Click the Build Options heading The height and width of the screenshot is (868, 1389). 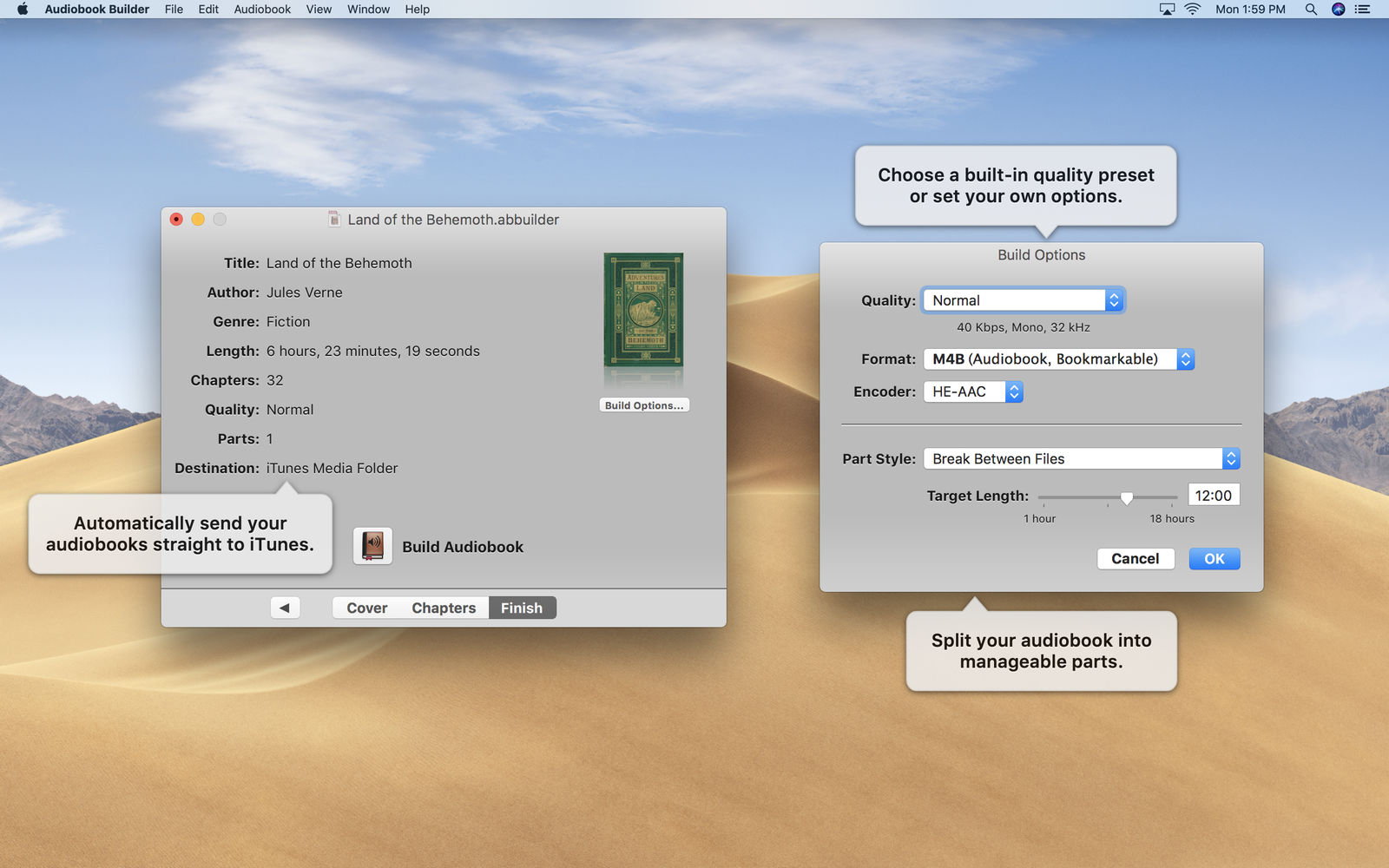1042,255
